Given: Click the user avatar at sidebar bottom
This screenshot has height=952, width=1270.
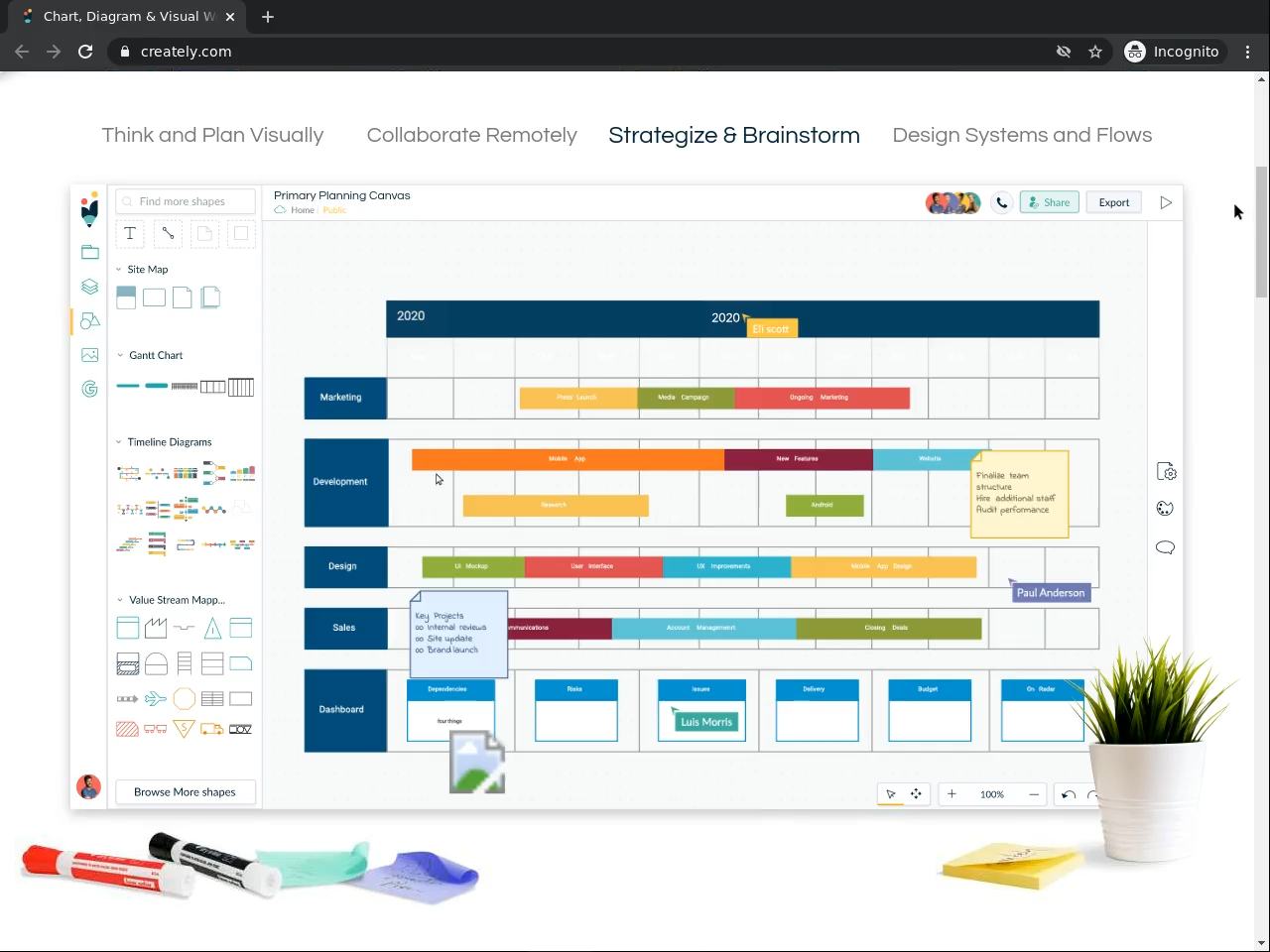Looking at the screenshot, I should click(x=89, y=786).
